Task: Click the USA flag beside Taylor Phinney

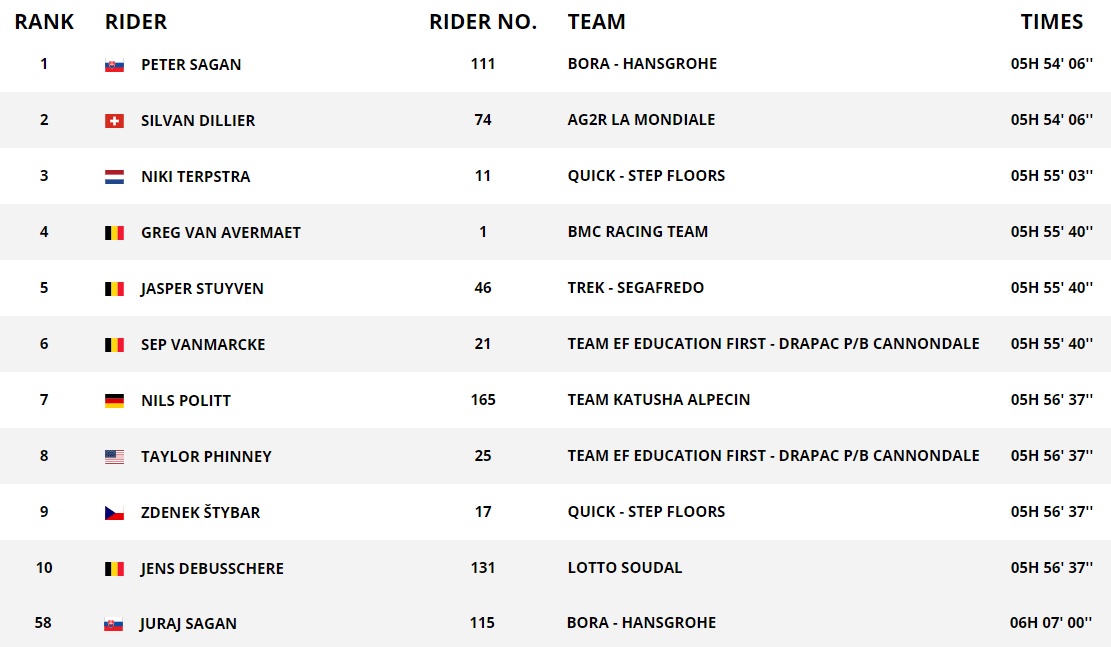Action: [114, 457]
